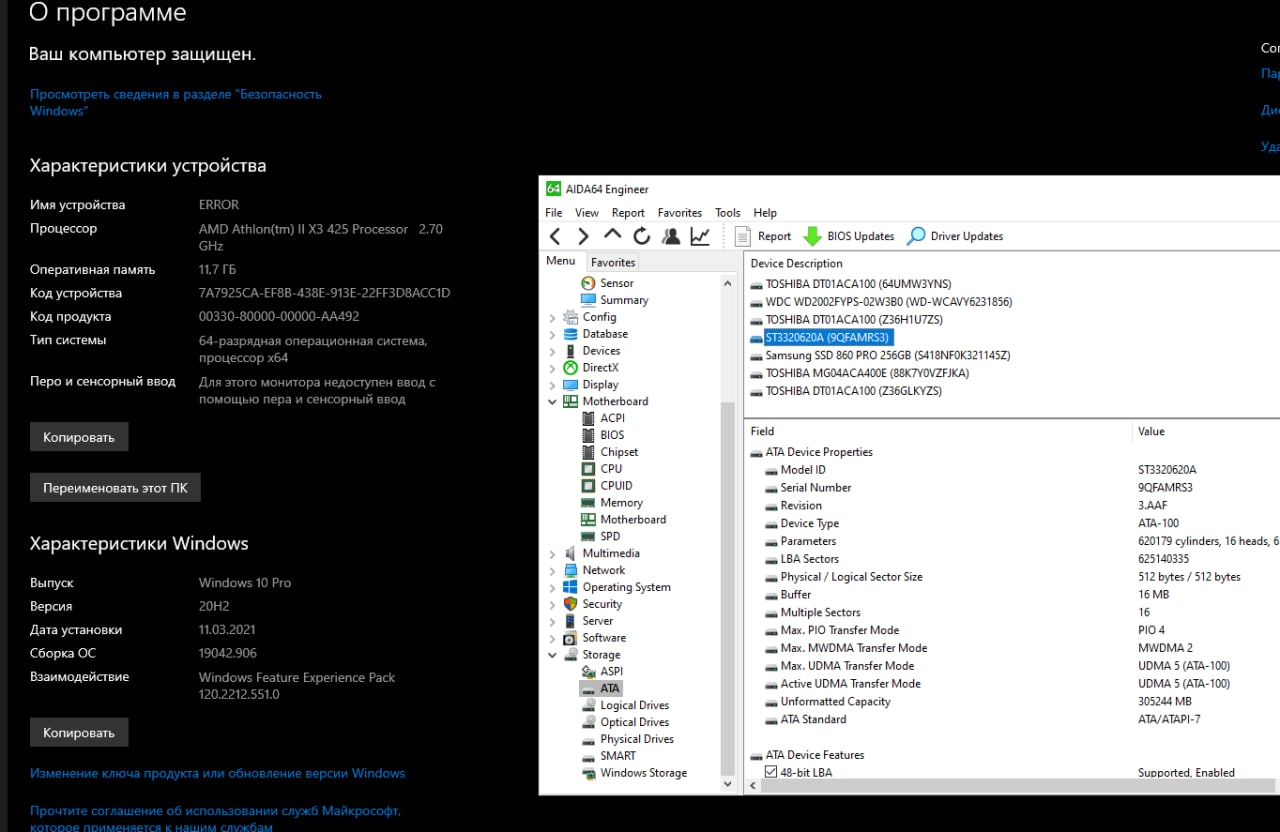Collapse the Storage tree node

[552, 655]
